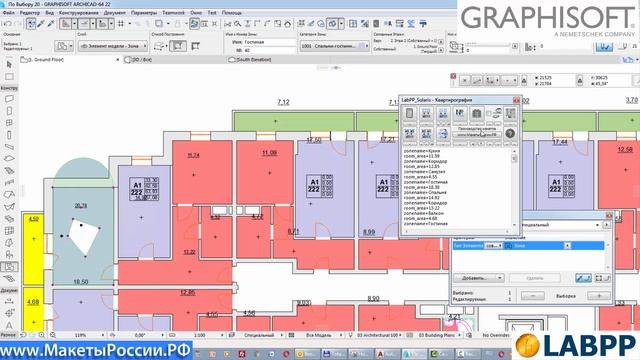
Task: Select the Text tool in toolbox
Action: [x=9, y=326]
